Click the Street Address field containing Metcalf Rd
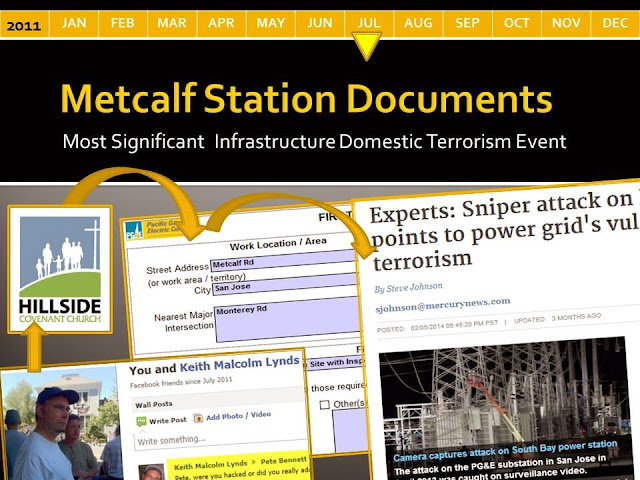The height and width of the screenshot is (480, 640). tap(282, 260)
